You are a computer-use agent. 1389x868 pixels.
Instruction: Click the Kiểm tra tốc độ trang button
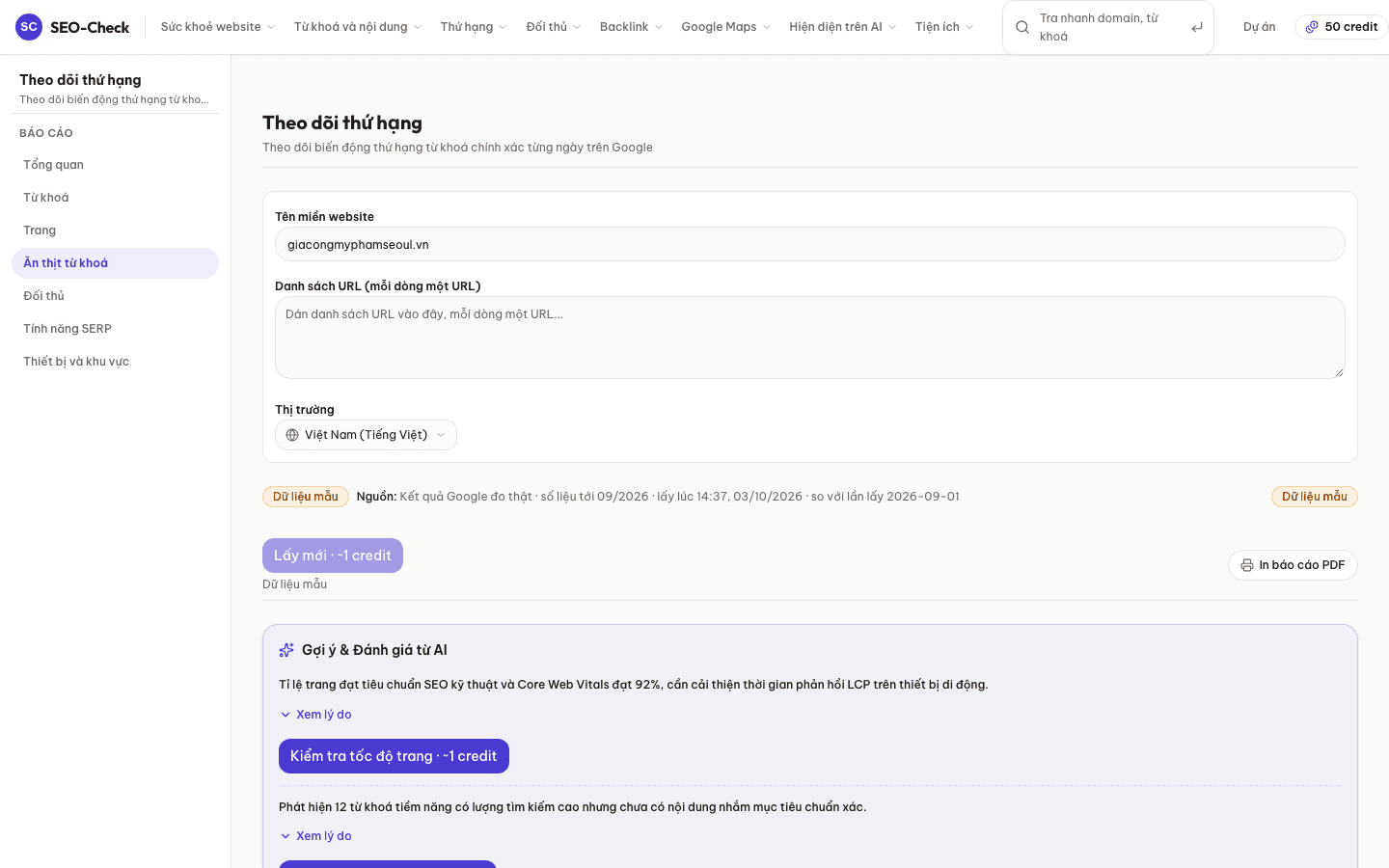[x=394, y=756]
